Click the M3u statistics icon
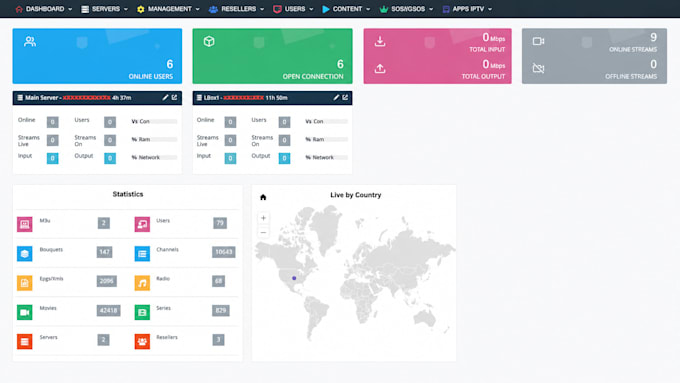Viewport: 680px width, 383px height. [x=25, y=224]
